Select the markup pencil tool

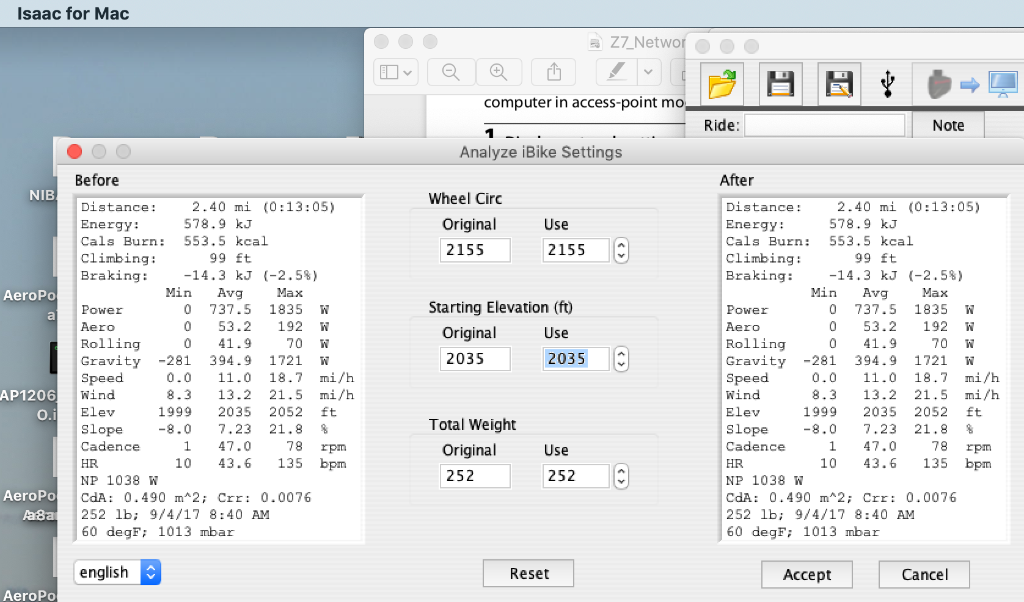(615, 71)
